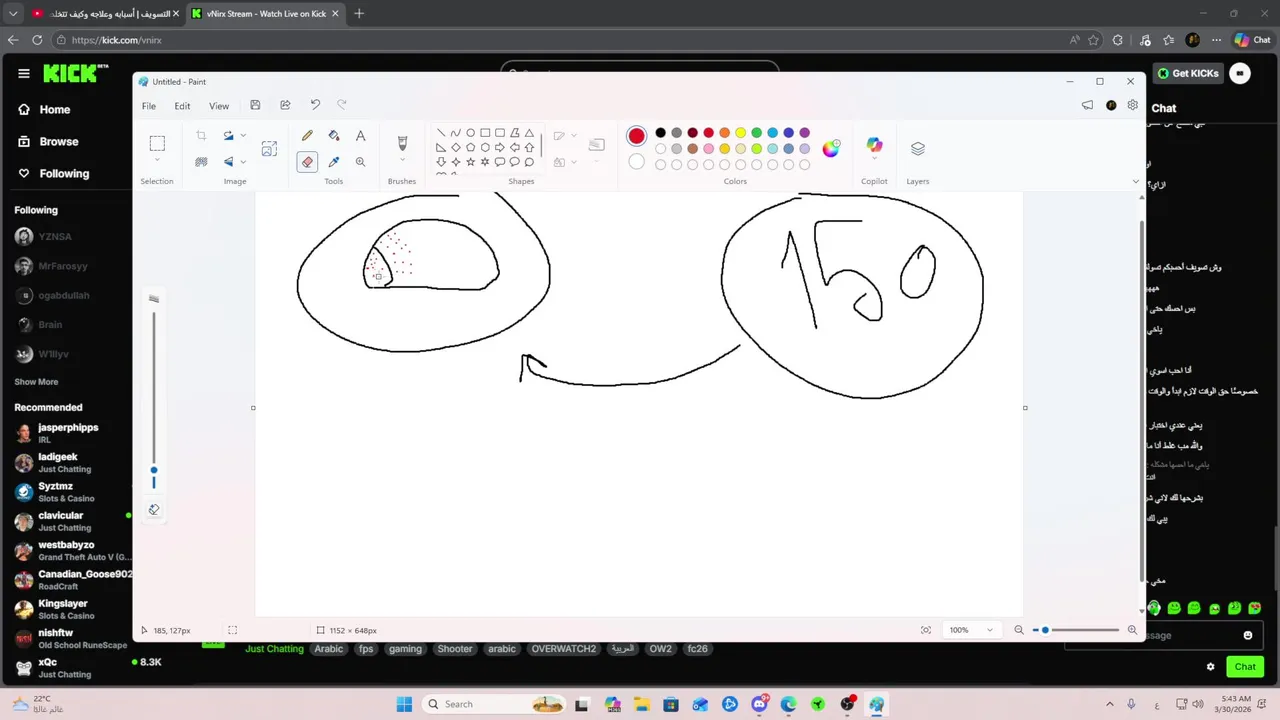The image size is (1280, 720).
Task: Expand the Rotate dropdown arrow
Action: [243, 135]
